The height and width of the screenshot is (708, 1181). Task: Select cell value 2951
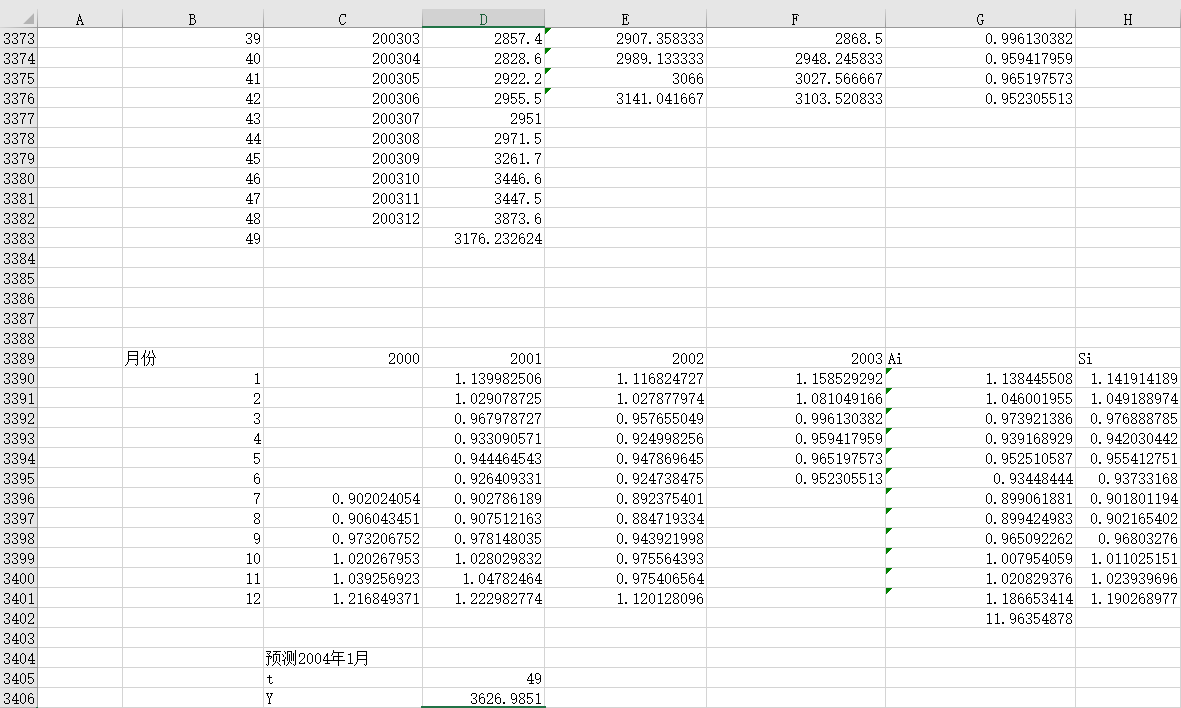484,118
